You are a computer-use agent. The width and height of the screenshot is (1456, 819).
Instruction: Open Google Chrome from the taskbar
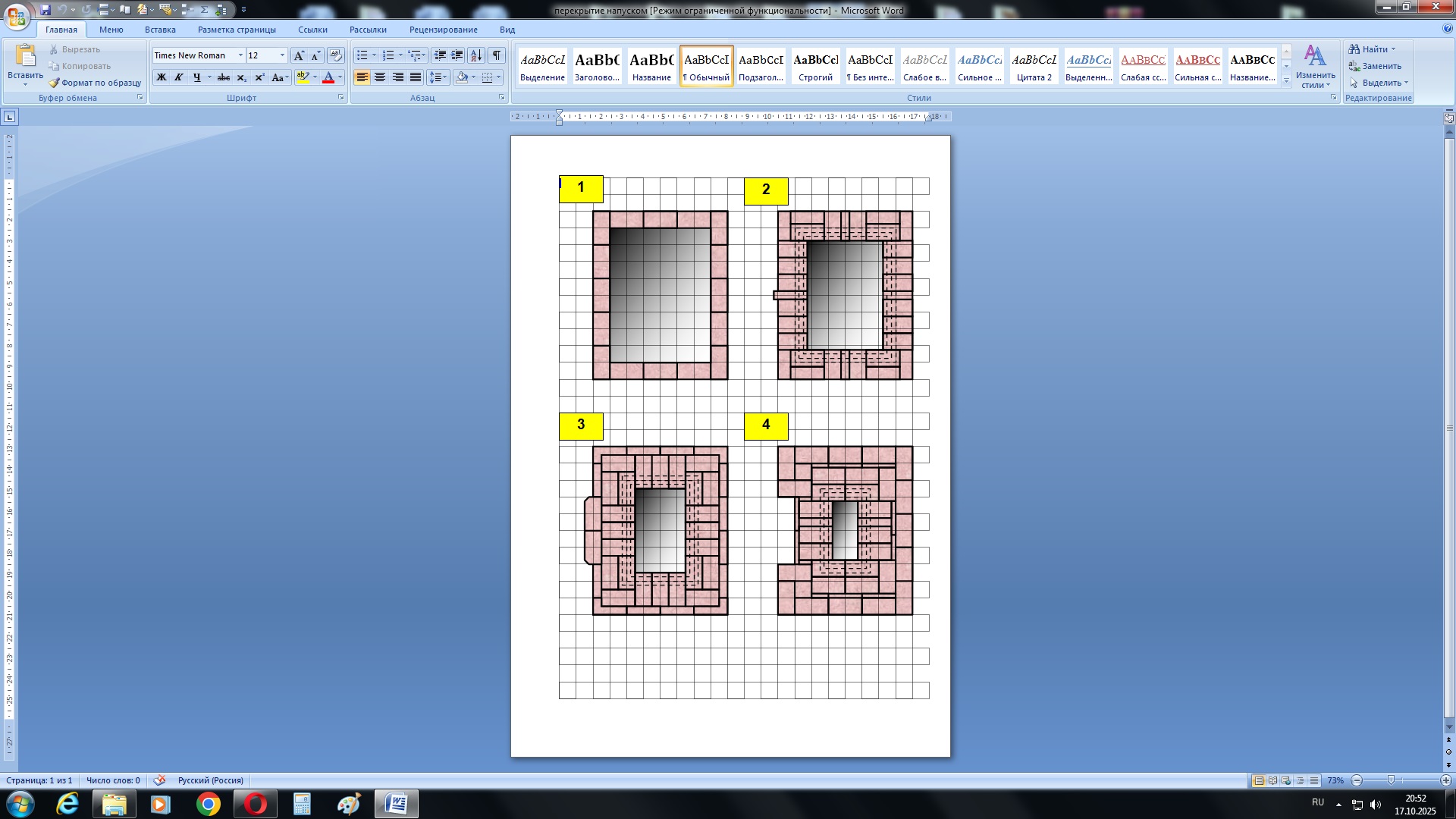point(208,804)
